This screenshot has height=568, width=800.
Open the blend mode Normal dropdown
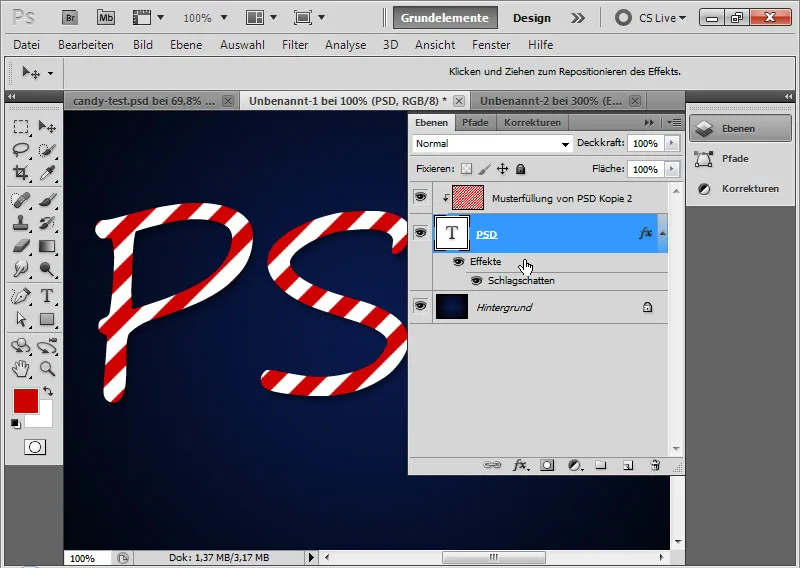coord(492,144)
